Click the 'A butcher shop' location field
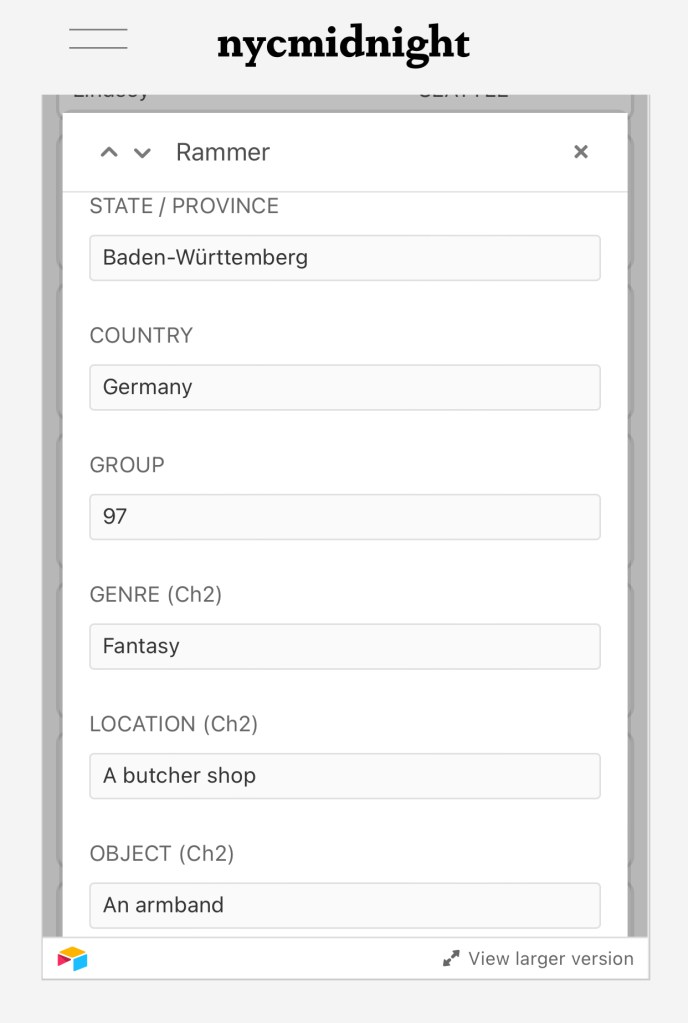Screen dimensions: 688x1023 point(345,776)
